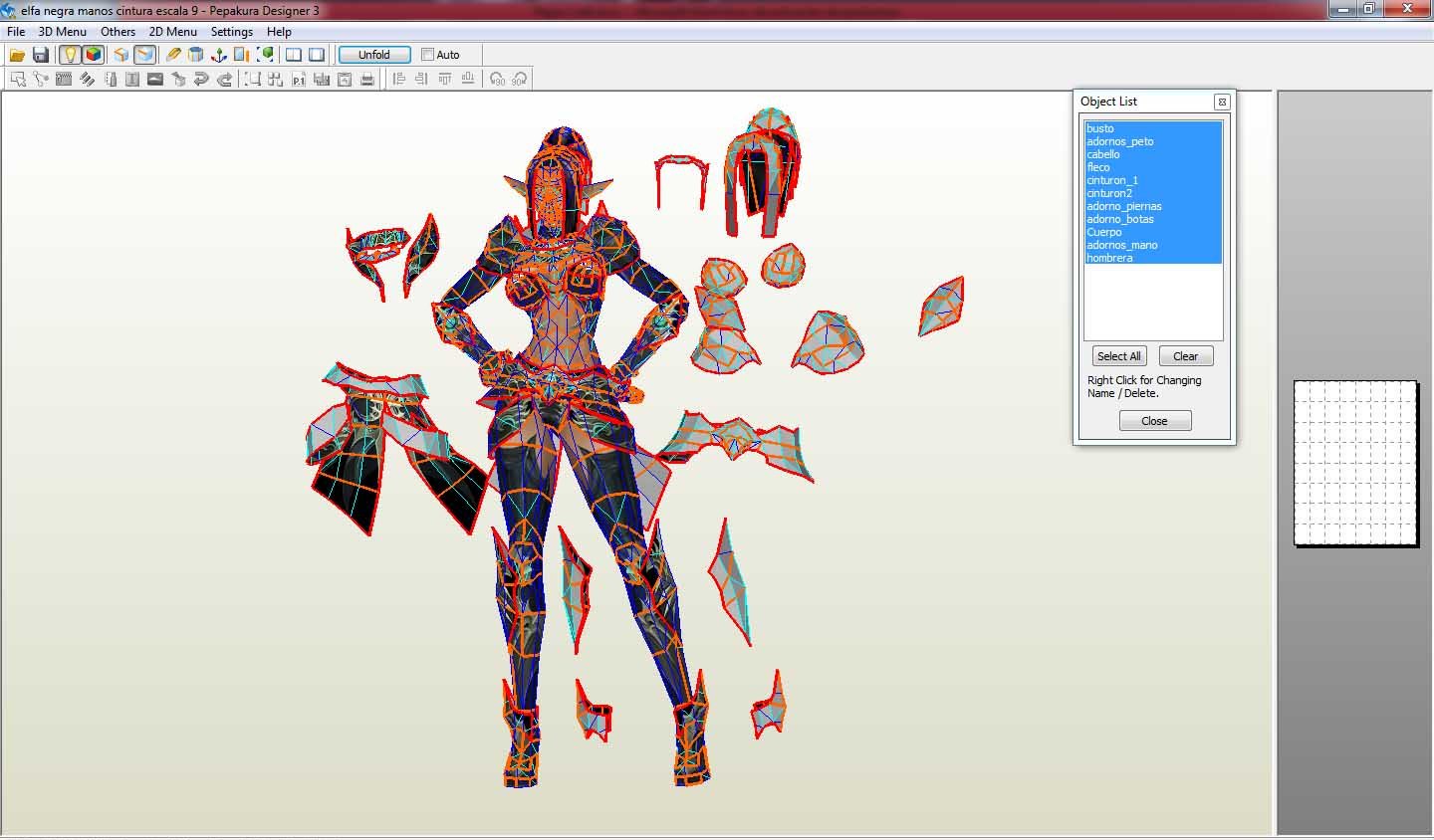Click the align right icon
Viewport: 1434px width, 840px height.
(421, 79)
